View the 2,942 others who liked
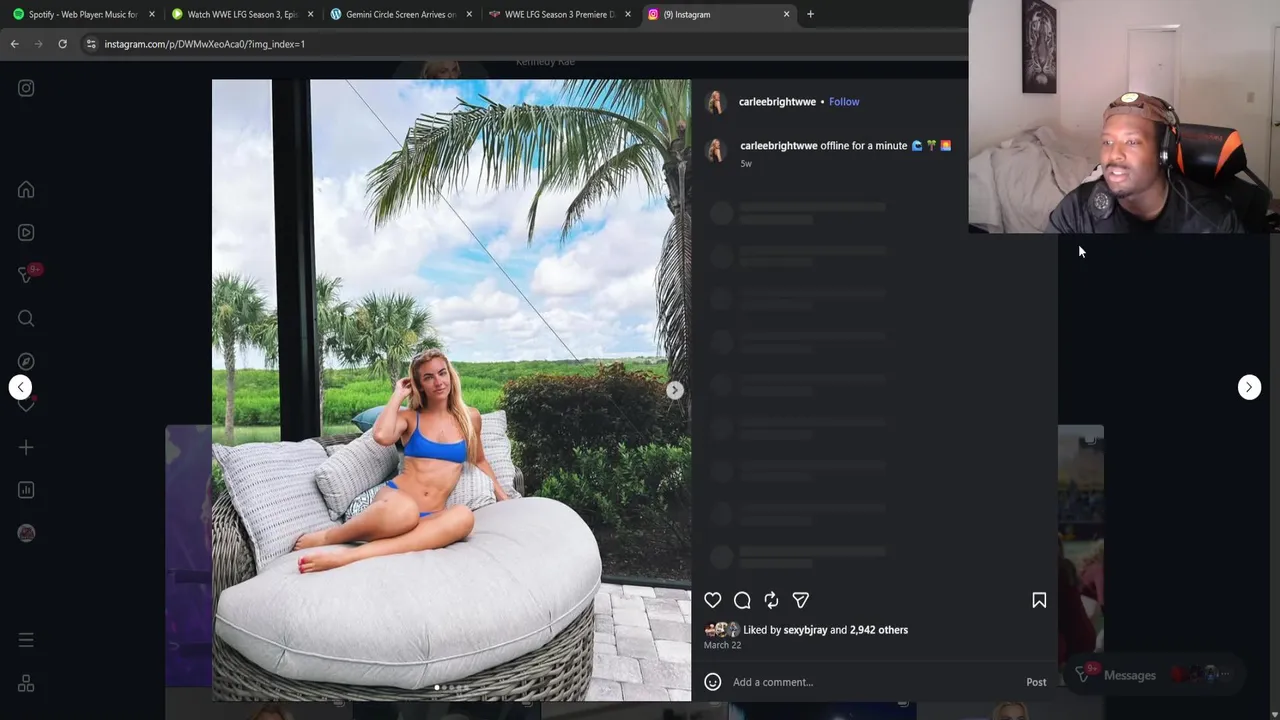The width and height of the screenshot is (1280, 720). pyautogui.click(x=879, y=630)
